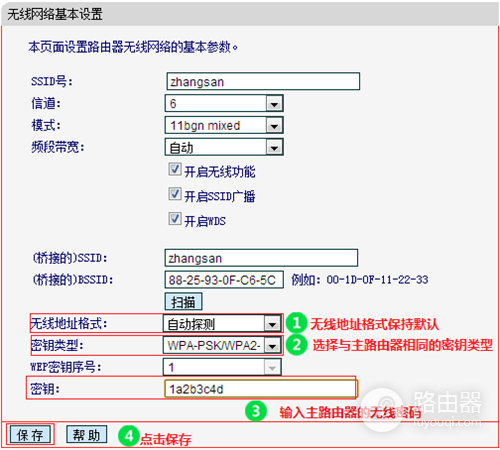
Task: Click the green step 2 circle marker
Action: point(296,345)
